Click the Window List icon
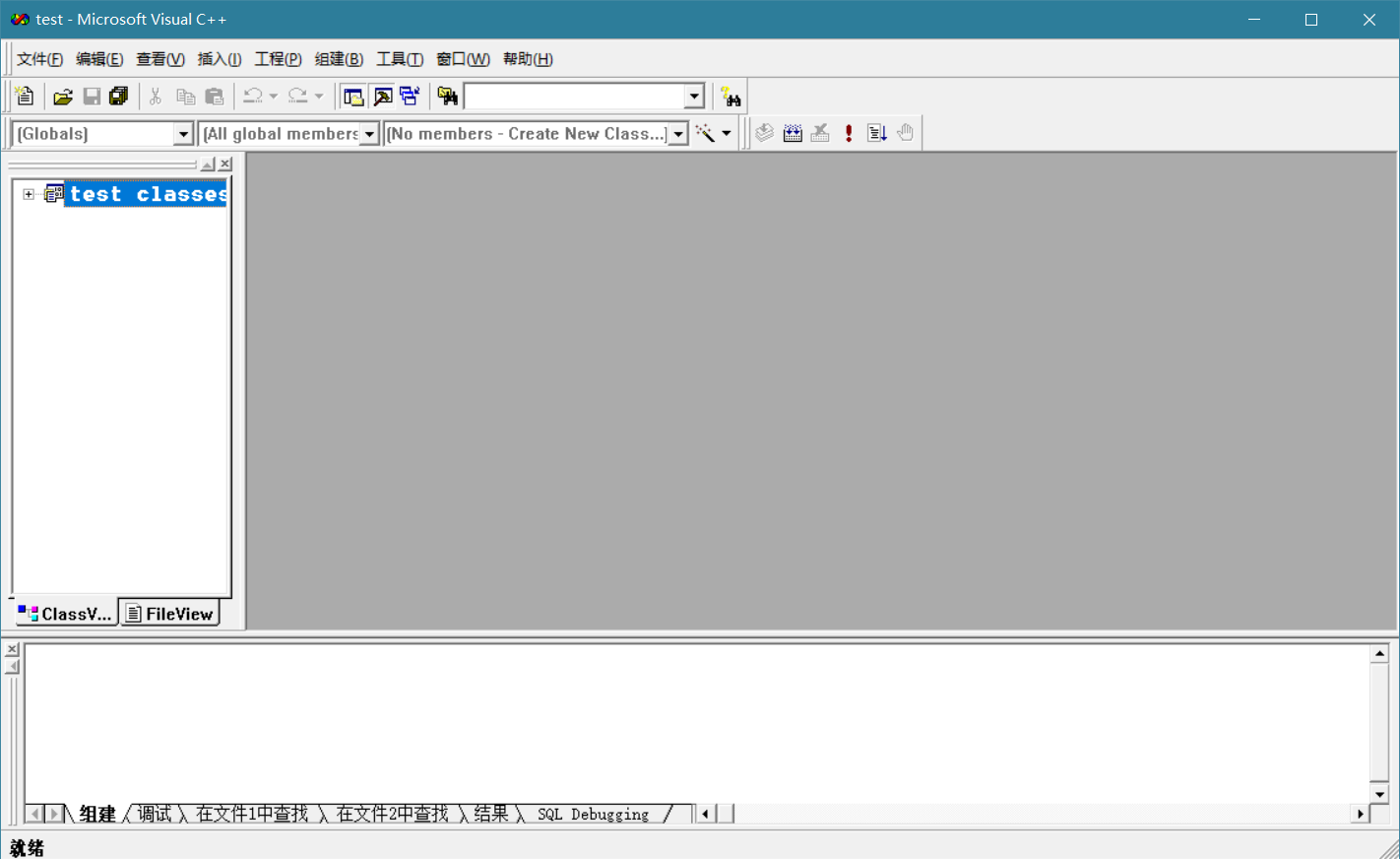Viewport: 1400px width, 859px height. point(410,97)
